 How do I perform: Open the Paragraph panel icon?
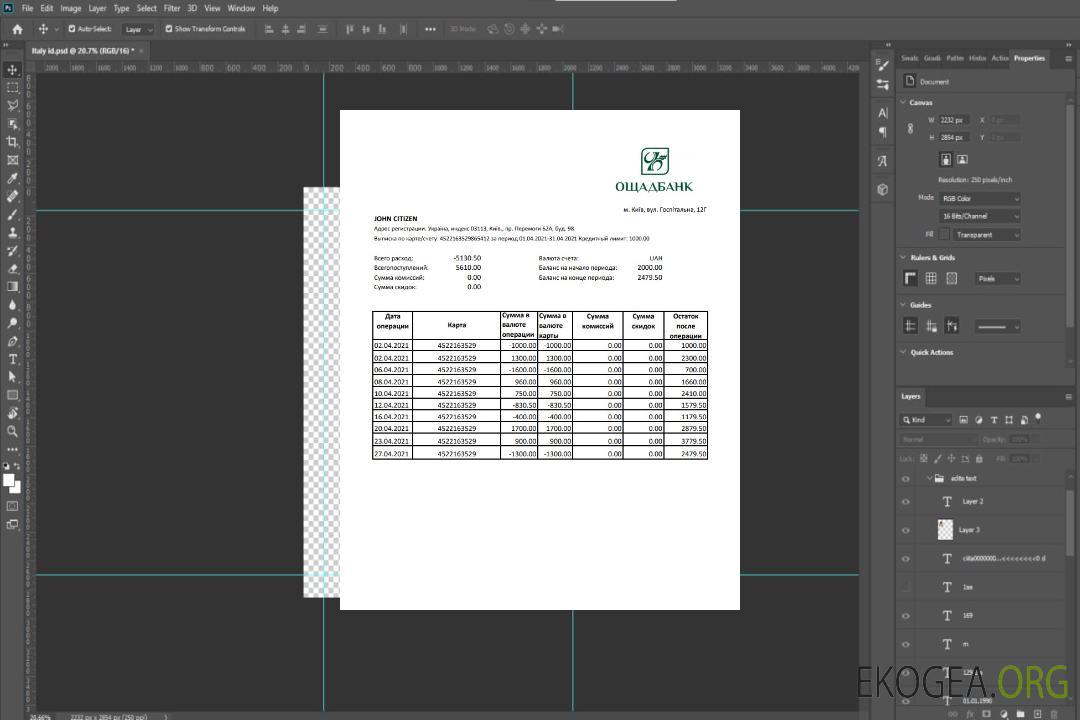[x=883, y=132]
